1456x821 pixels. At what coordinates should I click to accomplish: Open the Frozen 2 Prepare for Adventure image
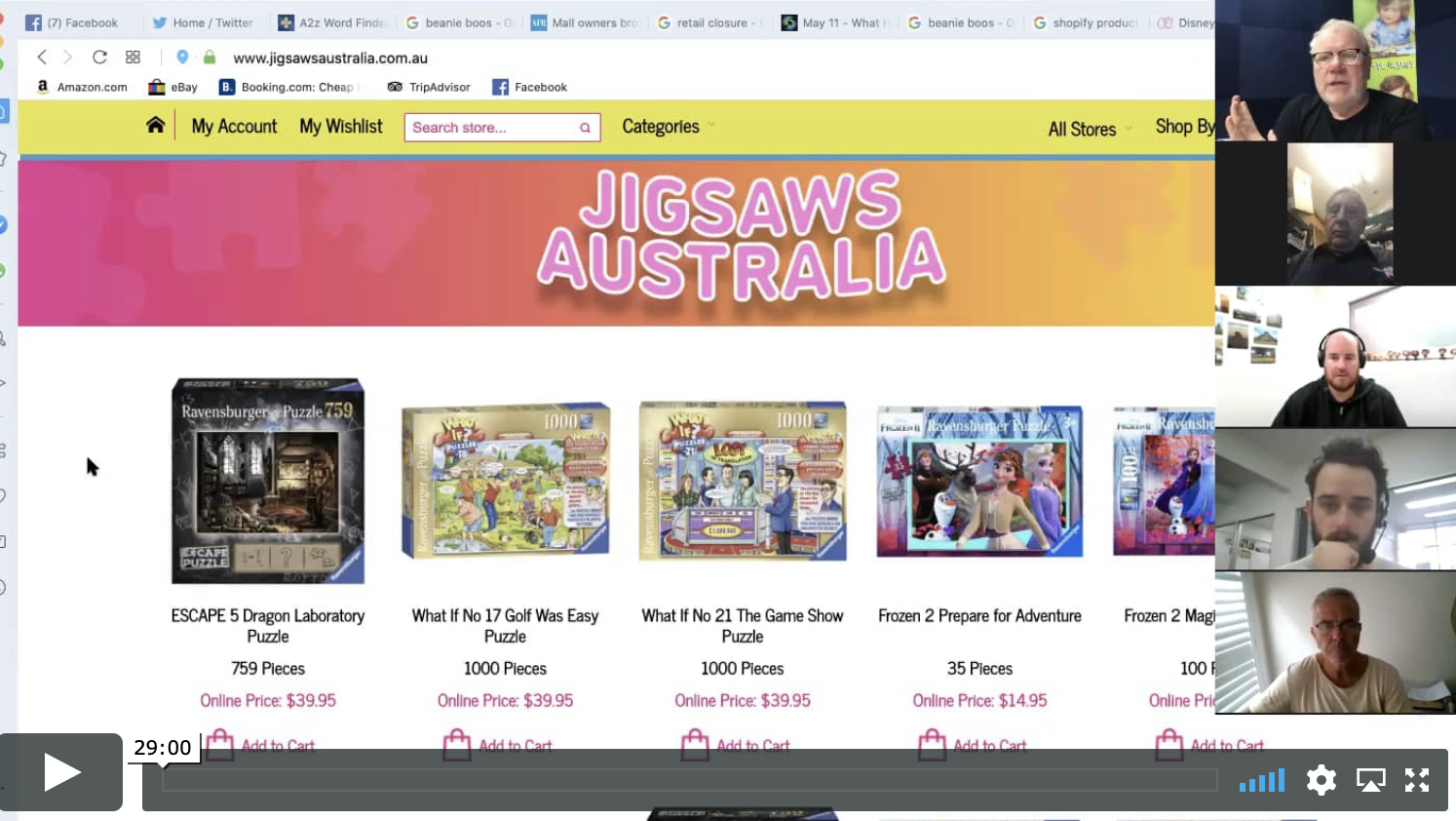point(979,482)
